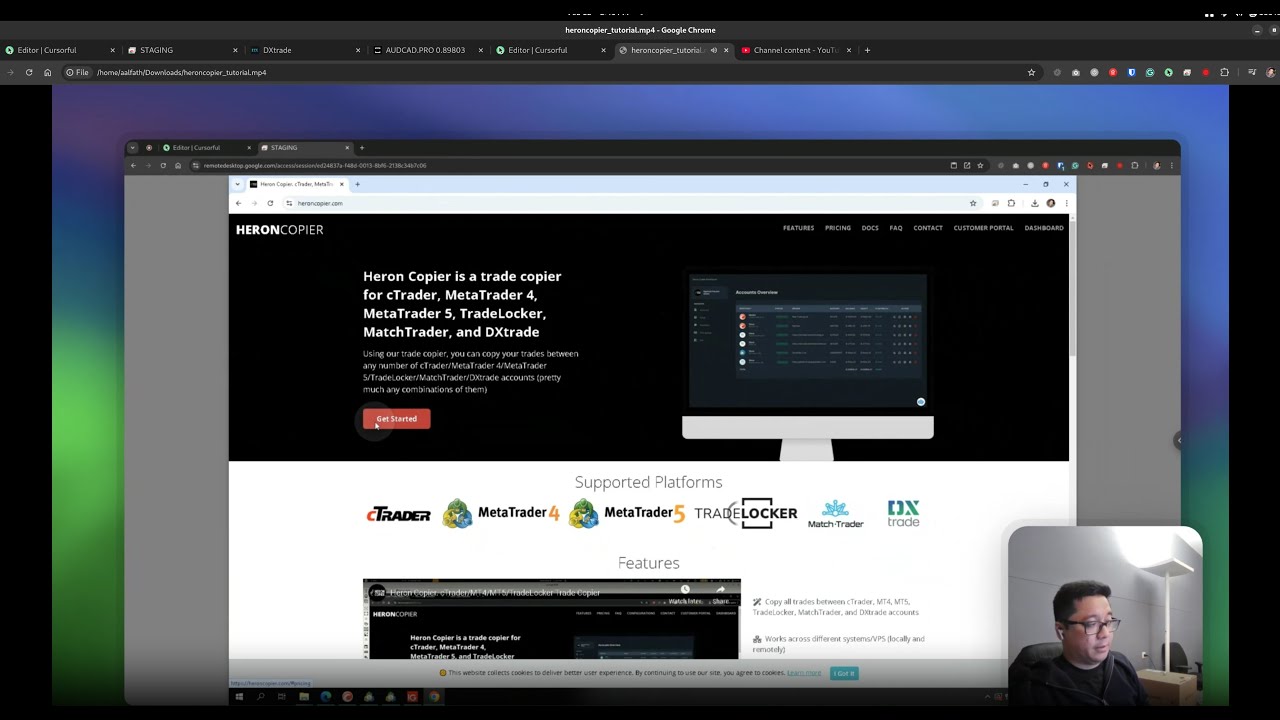Open FEATURES in the Heron Copier nav
The height and width of the screenshot is (720, 1280).
(x=798, y=228)
